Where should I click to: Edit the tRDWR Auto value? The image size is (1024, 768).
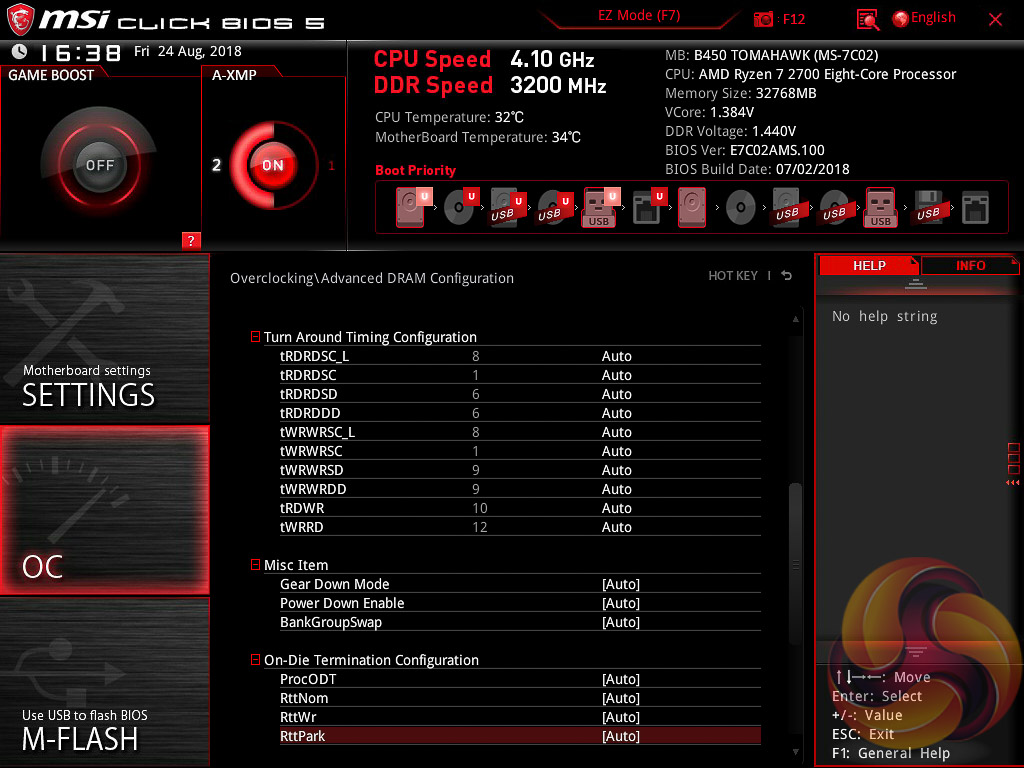click(616, 507)
